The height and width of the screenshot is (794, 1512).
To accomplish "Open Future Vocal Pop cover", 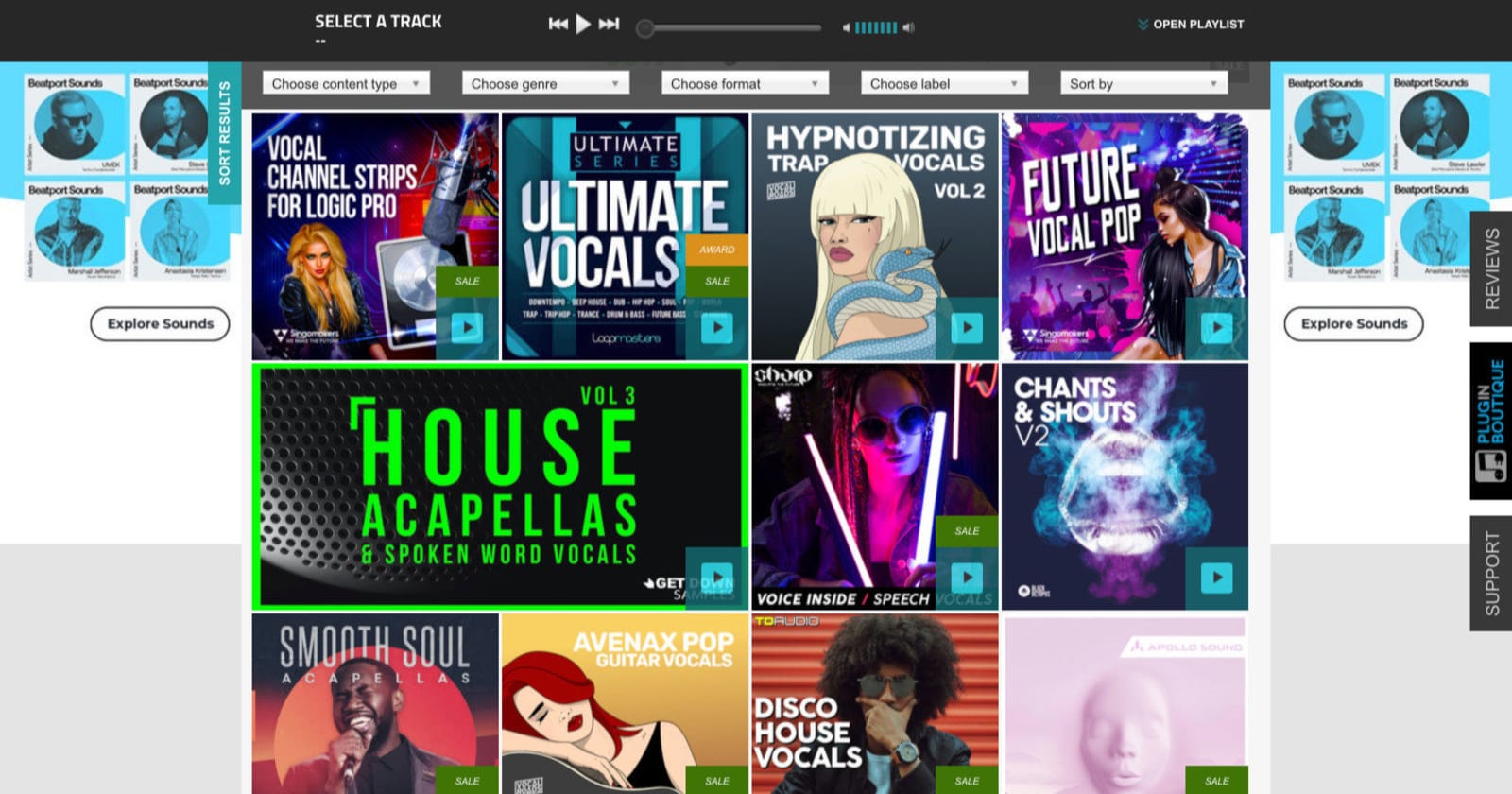I will (1125, 236).
